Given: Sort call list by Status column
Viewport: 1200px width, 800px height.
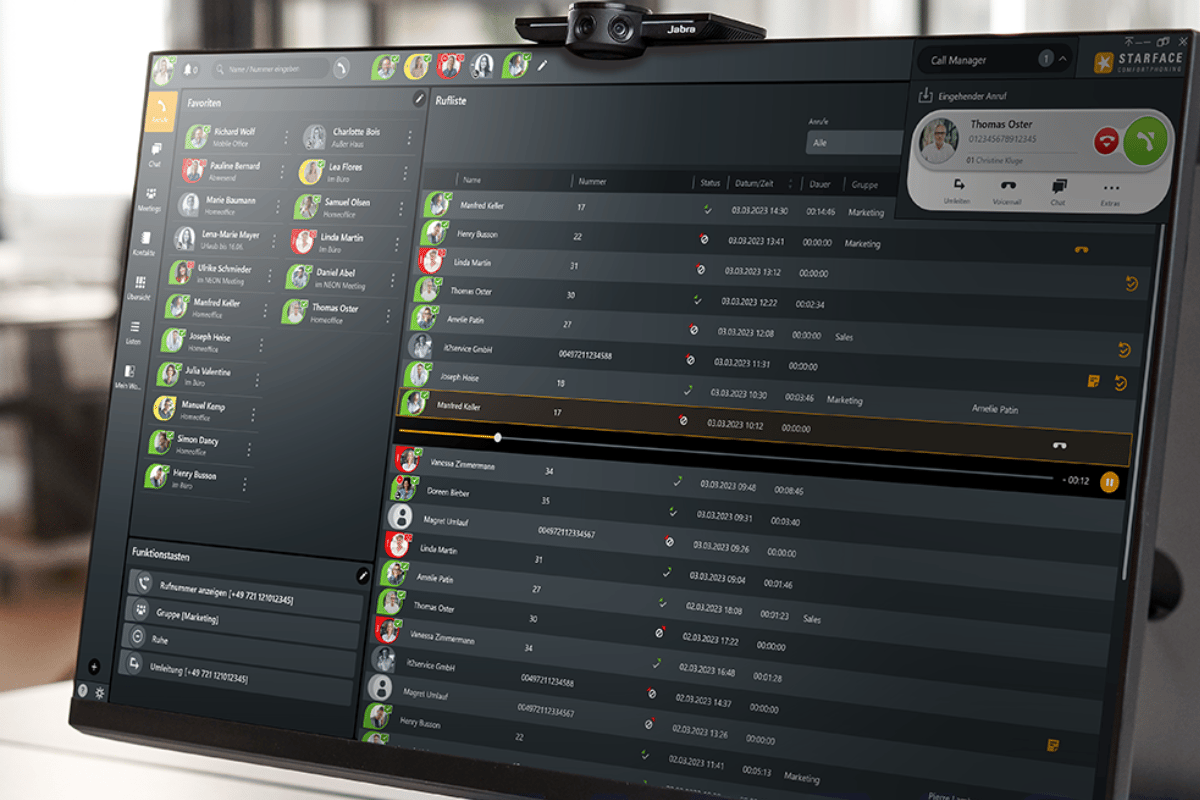Looking at the screenshot, I should (710, 183).
